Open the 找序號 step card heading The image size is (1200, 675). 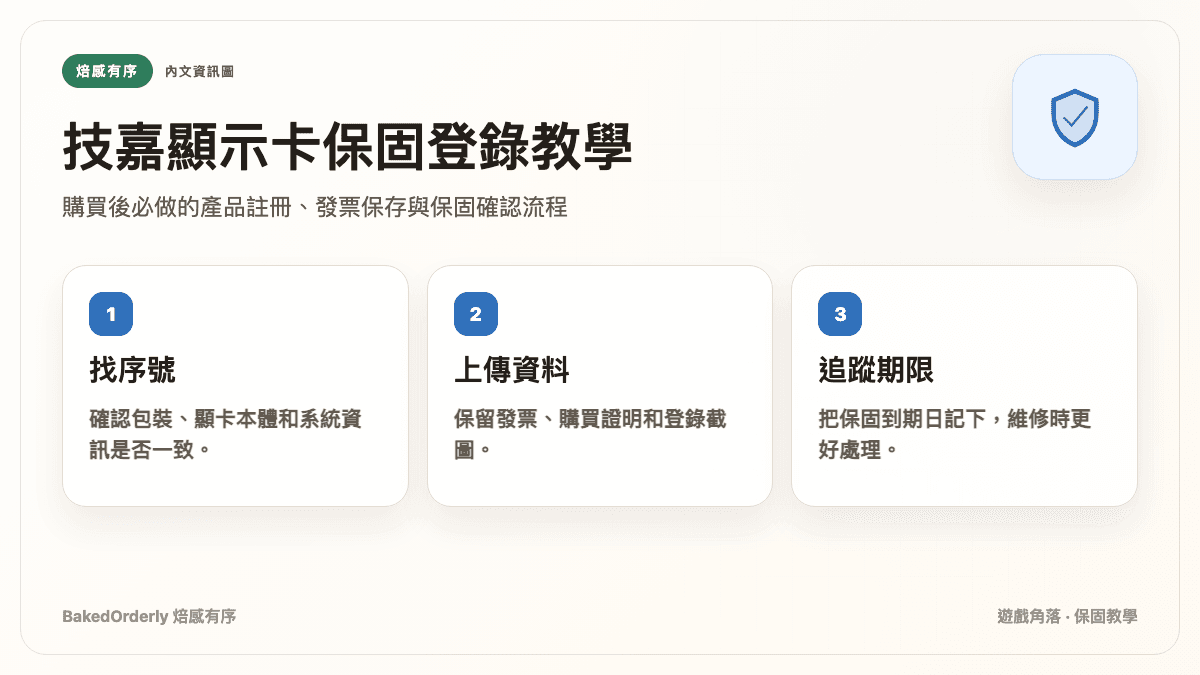pyautogui.click(x=133, y=371)
